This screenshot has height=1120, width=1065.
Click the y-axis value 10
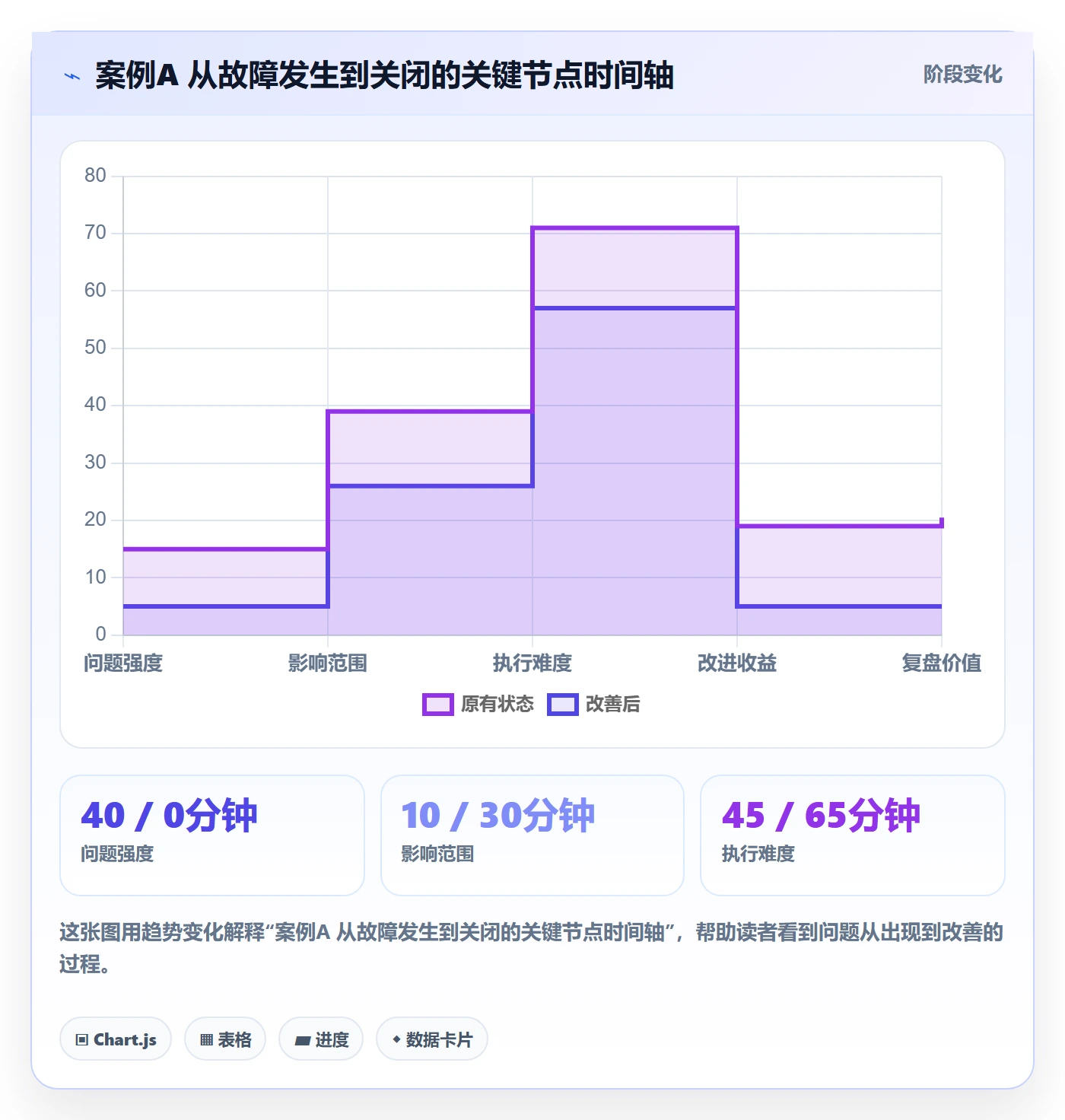coord(95,577)
